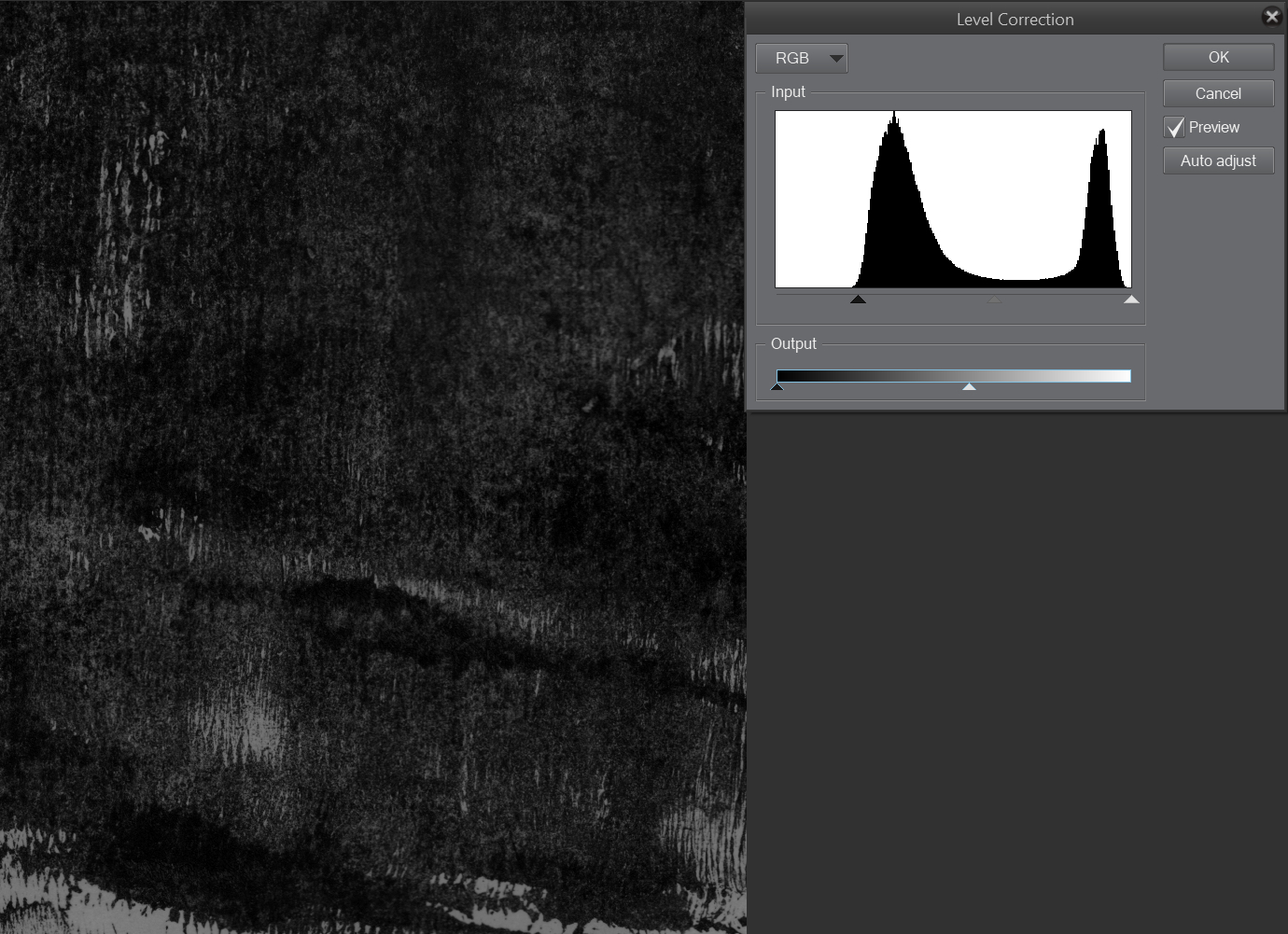
Task: Click inside the histogram display
Action: [952, 199]
